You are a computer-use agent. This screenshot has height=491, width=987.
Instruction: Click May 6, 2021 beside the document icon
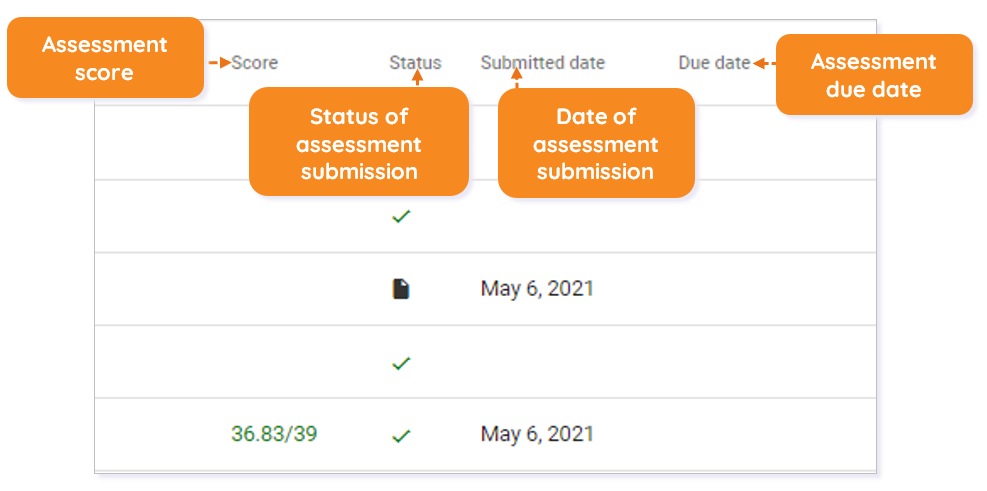537,288
